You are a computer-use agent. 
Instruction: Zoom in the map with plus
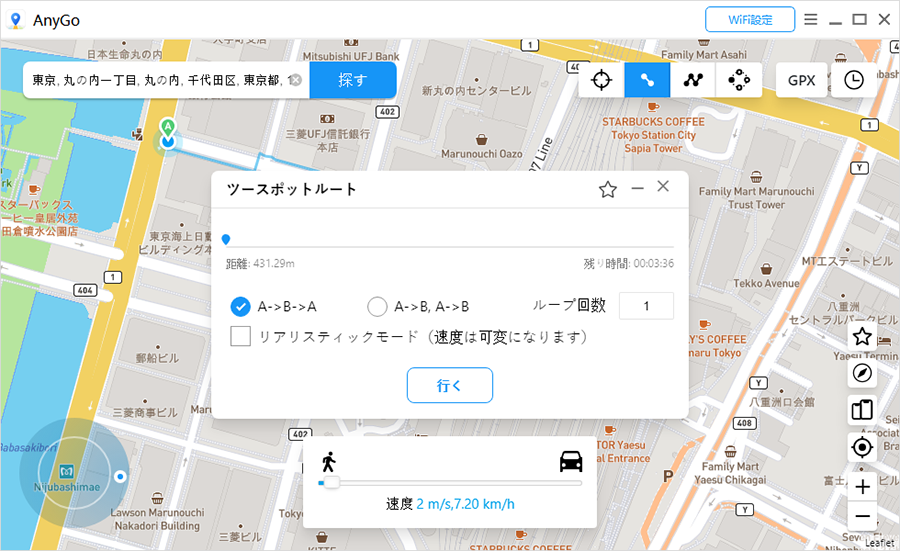point(861,486)
